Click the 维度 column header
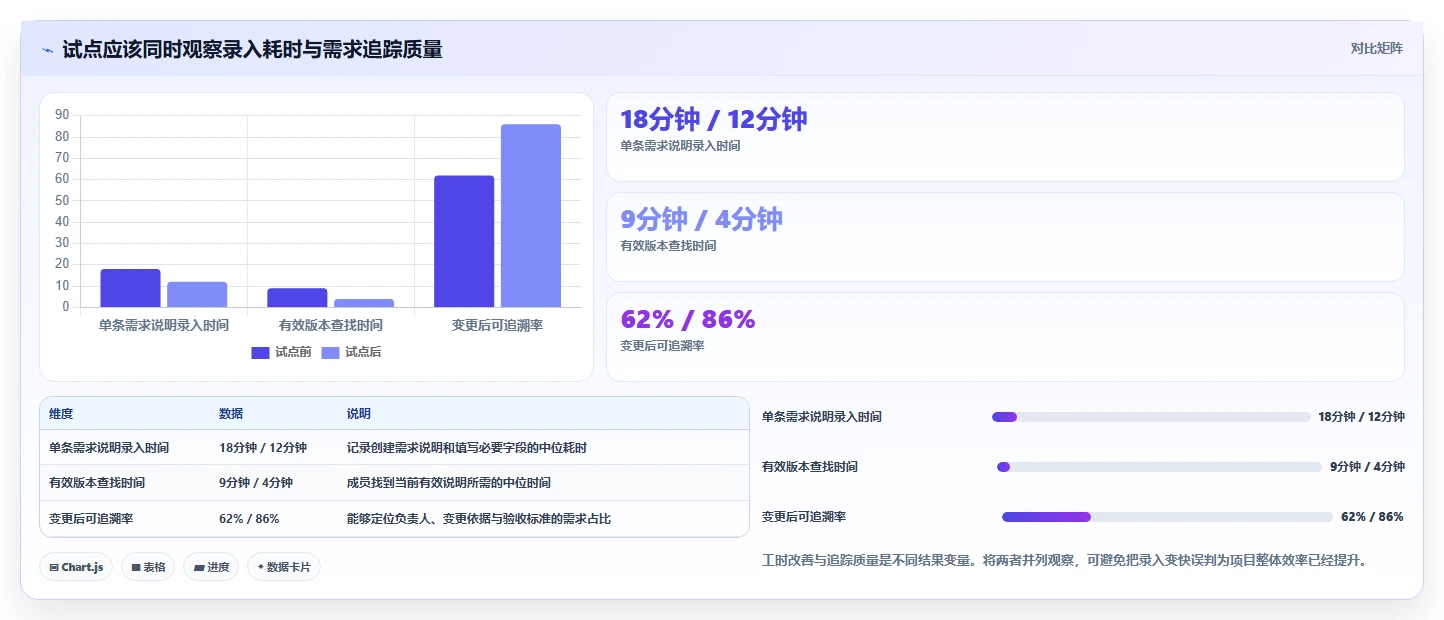Screen dimensions: 1444x620 [61, 414]
